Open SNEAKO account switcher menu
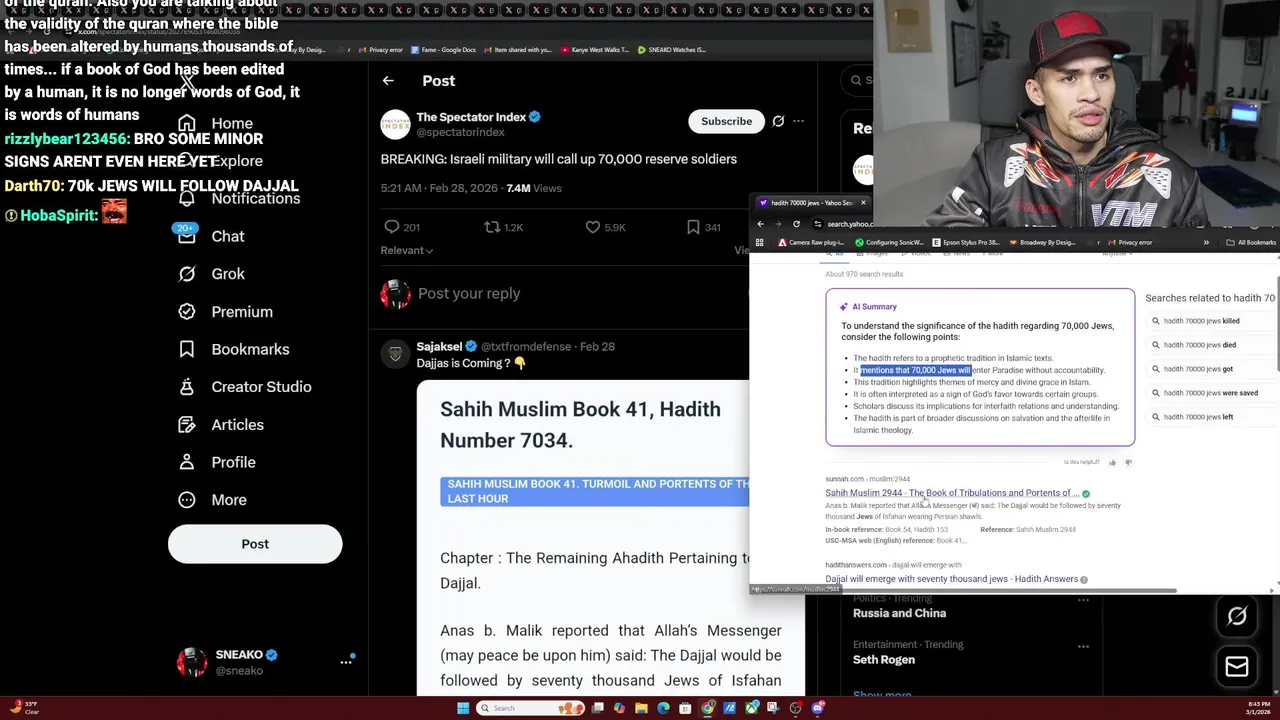This screenshot has width=1280, height=720. coord(346,662)
